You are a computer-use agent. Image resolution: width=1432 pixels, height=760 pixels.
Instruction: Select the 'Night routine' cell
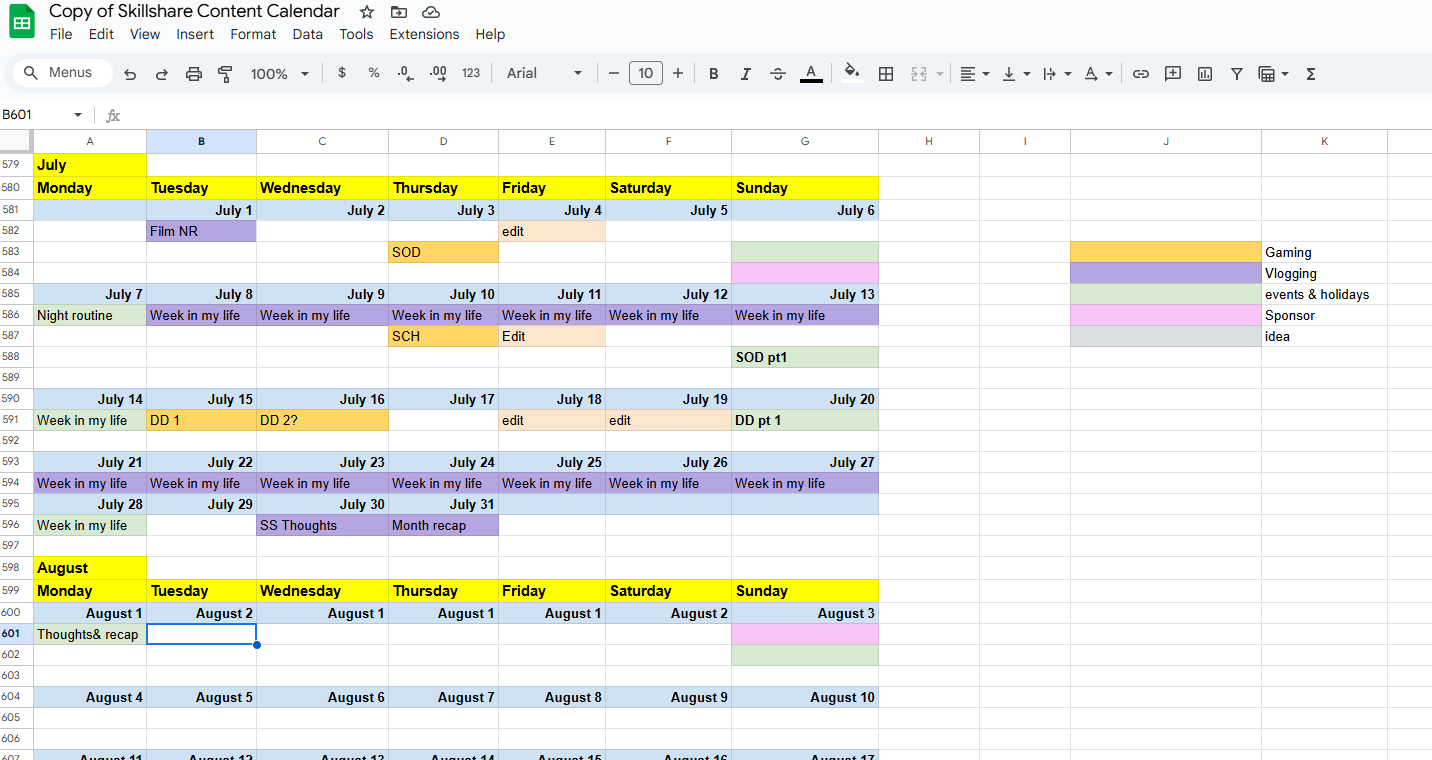(x=90, y=315)
